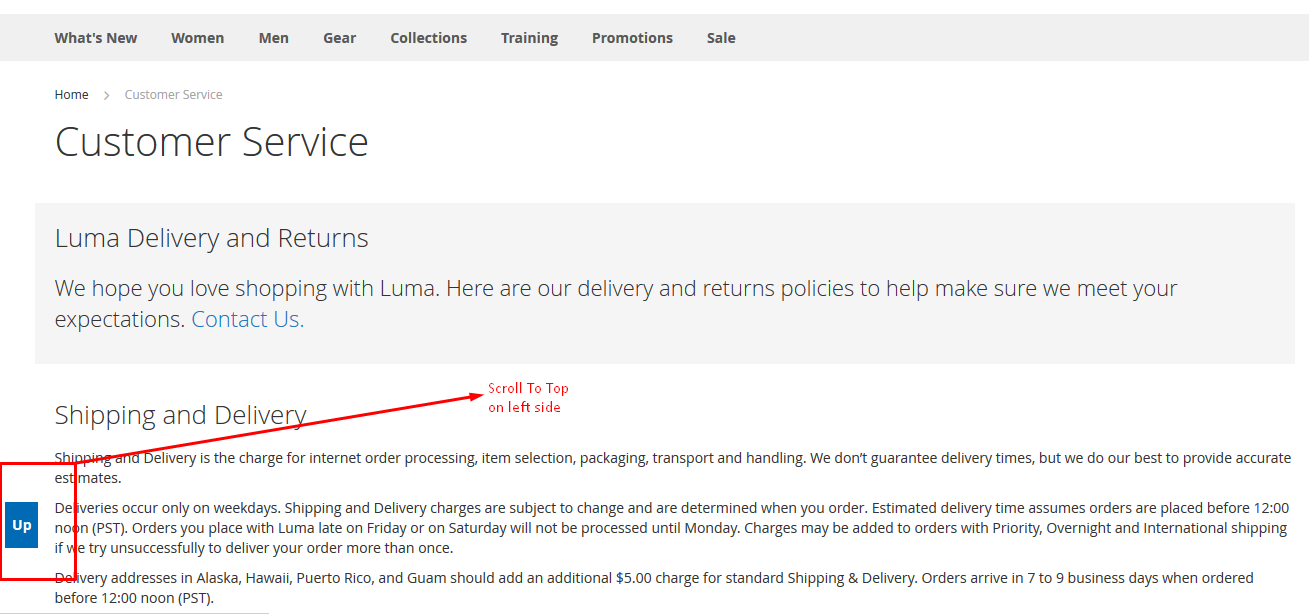
Task: Click the paragraph starting 'We hope you love shopping'
Action: coord(616,304)
